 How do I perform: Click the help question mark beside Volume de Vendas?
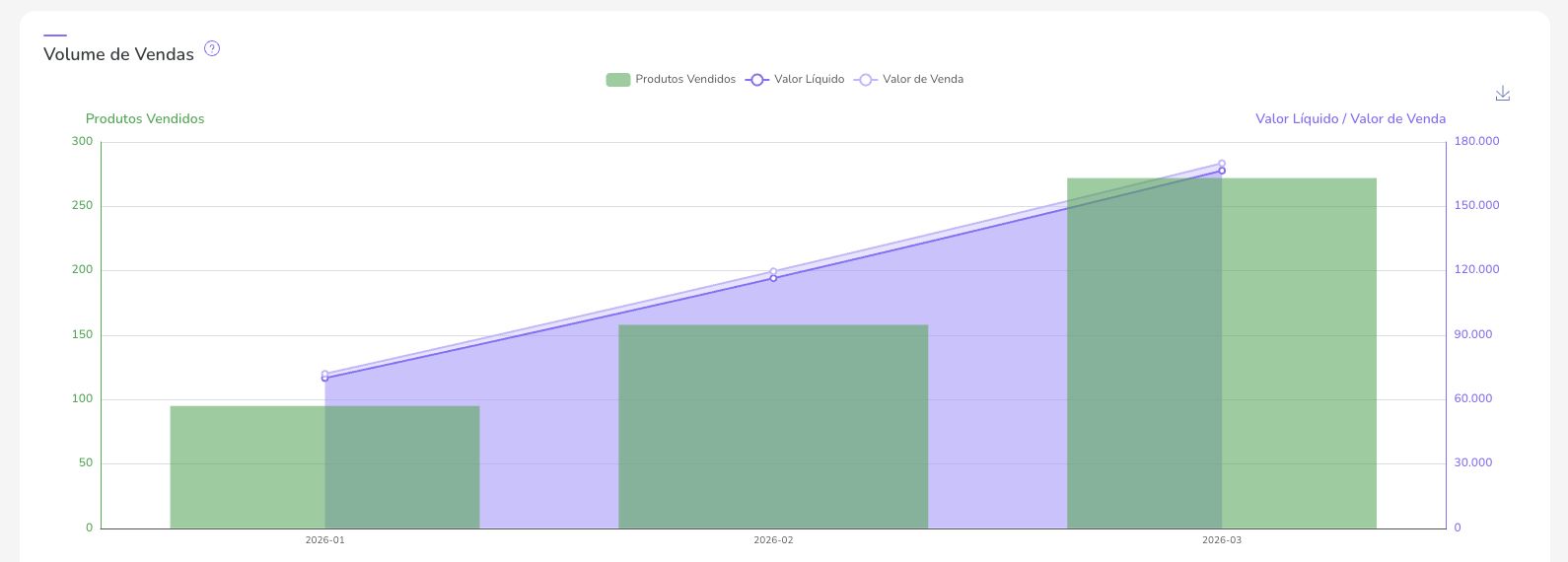pos(212,48)
